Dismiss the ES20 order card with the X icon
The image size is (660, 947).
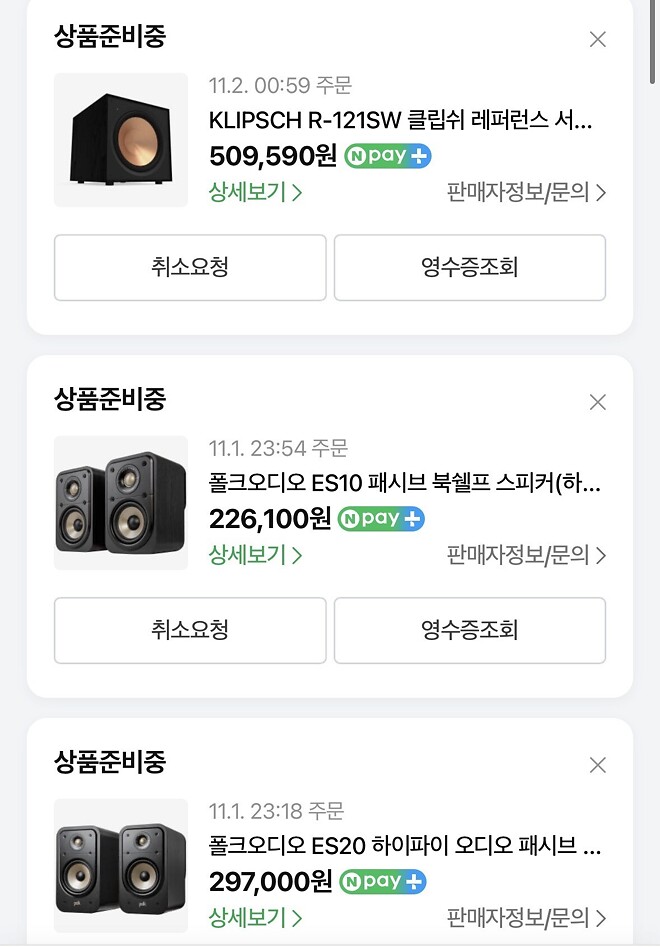click(x=597, y=763)
